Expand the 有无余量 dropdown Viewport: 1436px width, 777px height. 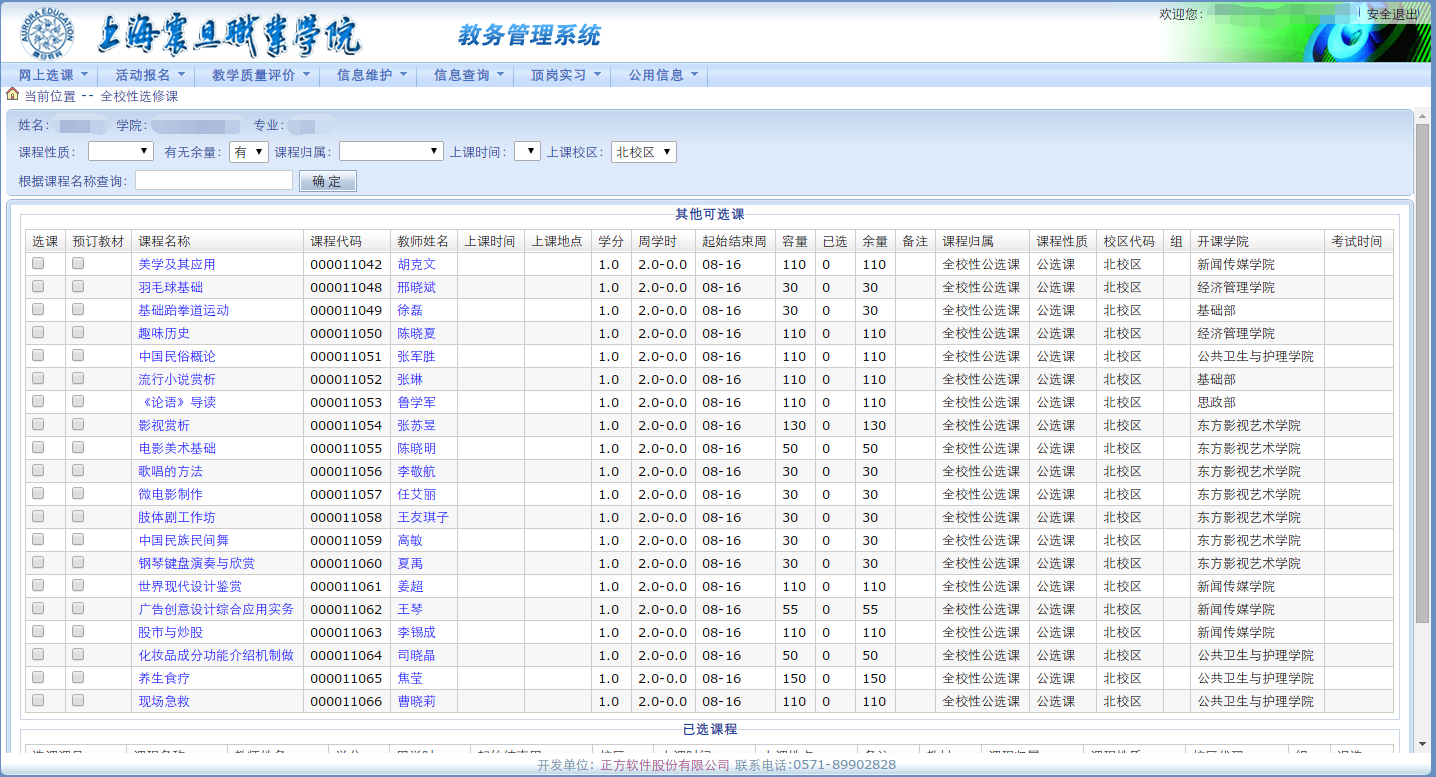click(248, 152)
